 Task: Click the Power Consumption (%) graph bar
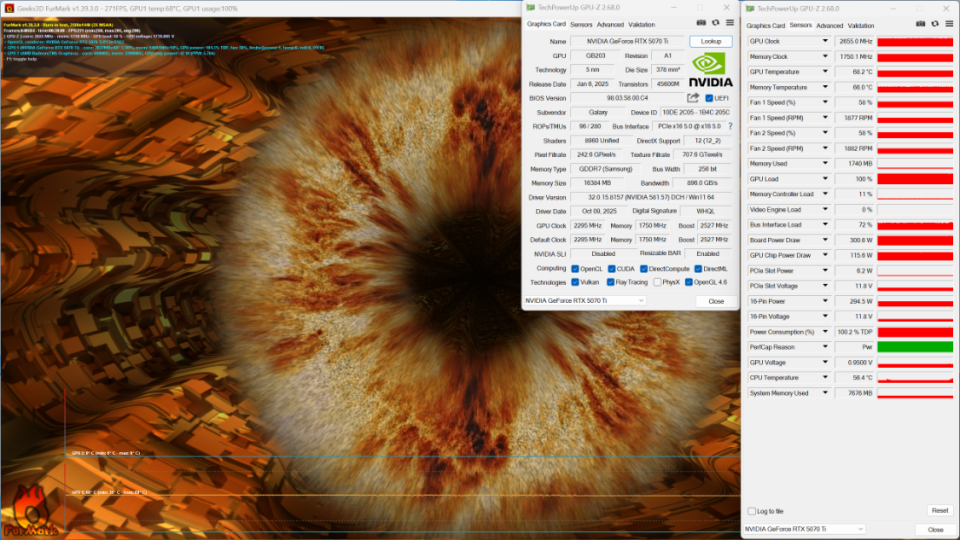pyautogui.click(x=915, y=332)
